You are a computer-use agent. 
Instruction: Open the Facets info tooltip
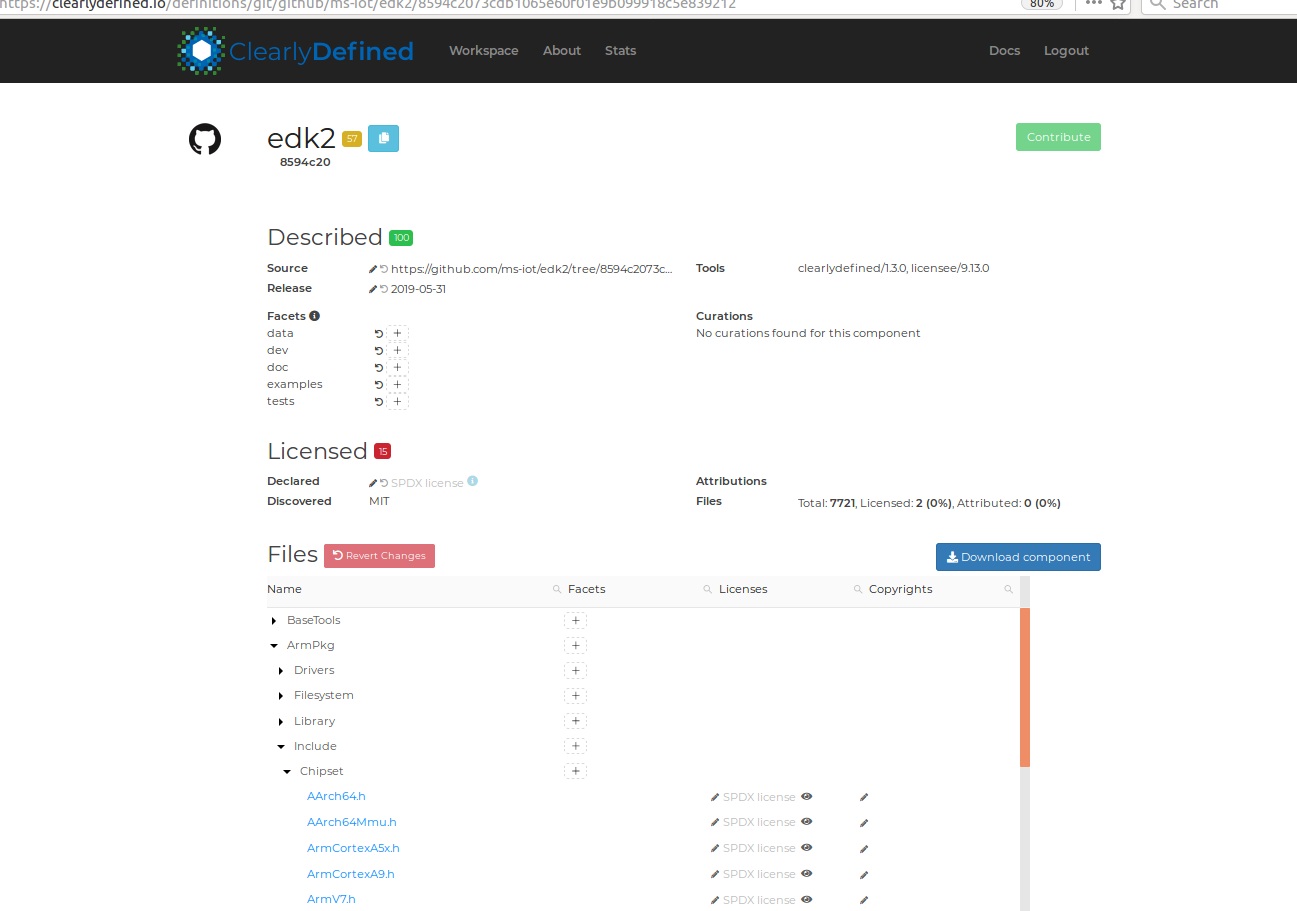(x=316, y=314)
